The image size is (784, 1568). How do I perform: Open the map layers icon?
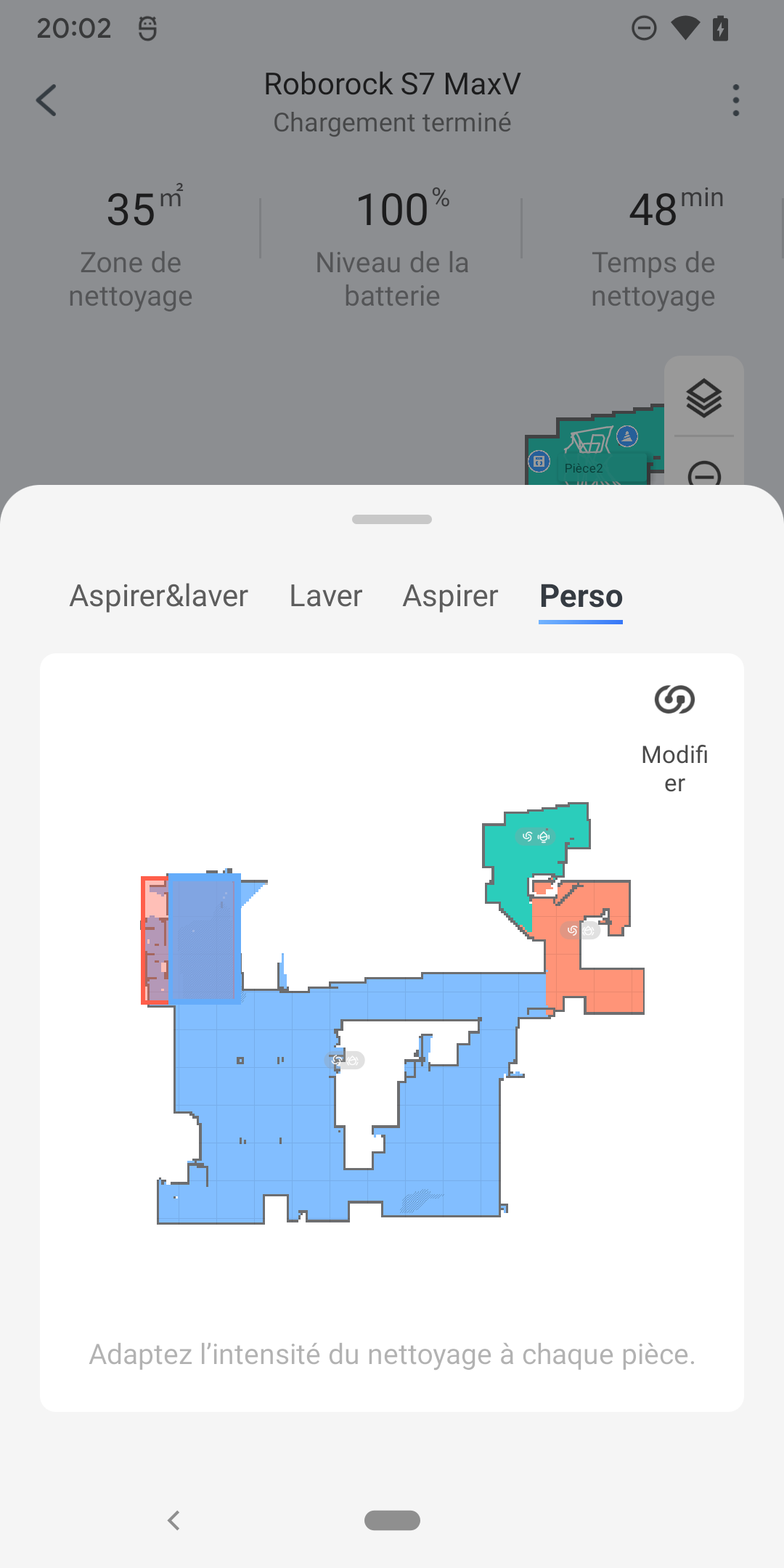703,398
